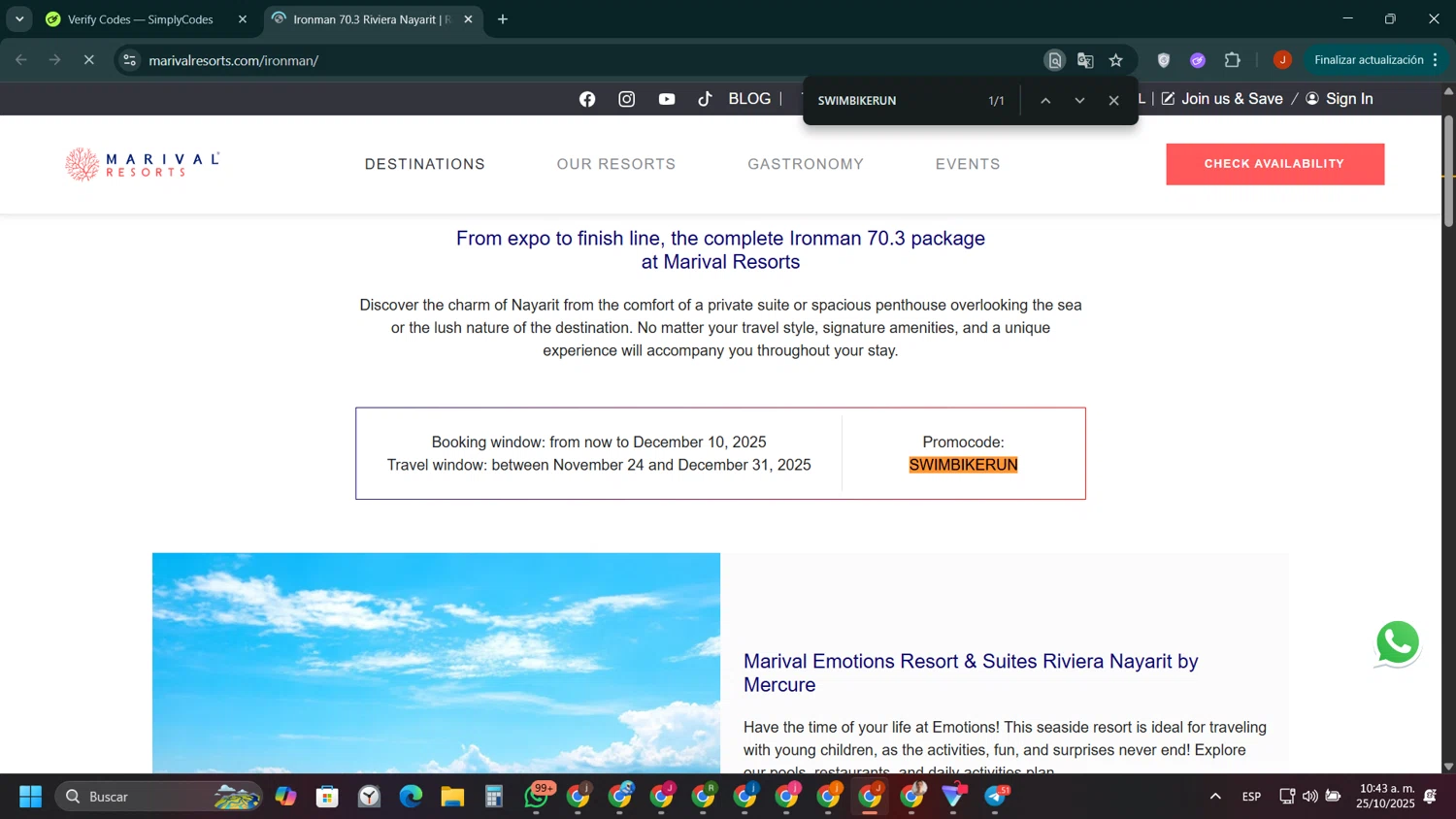
Task: Open the Chrome profile J avatar
Action: coord(1282,60)
